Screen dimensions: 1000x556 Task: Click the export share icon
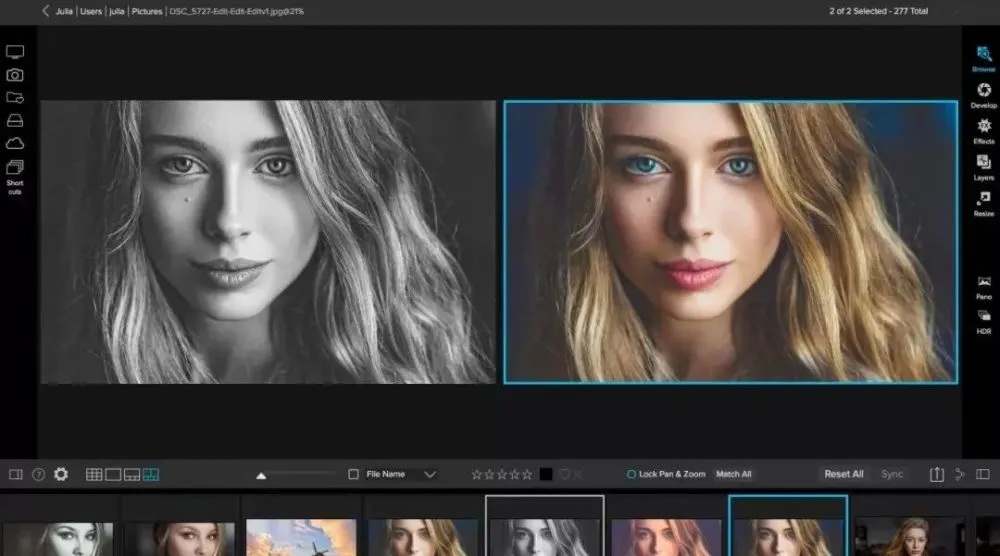936,474
